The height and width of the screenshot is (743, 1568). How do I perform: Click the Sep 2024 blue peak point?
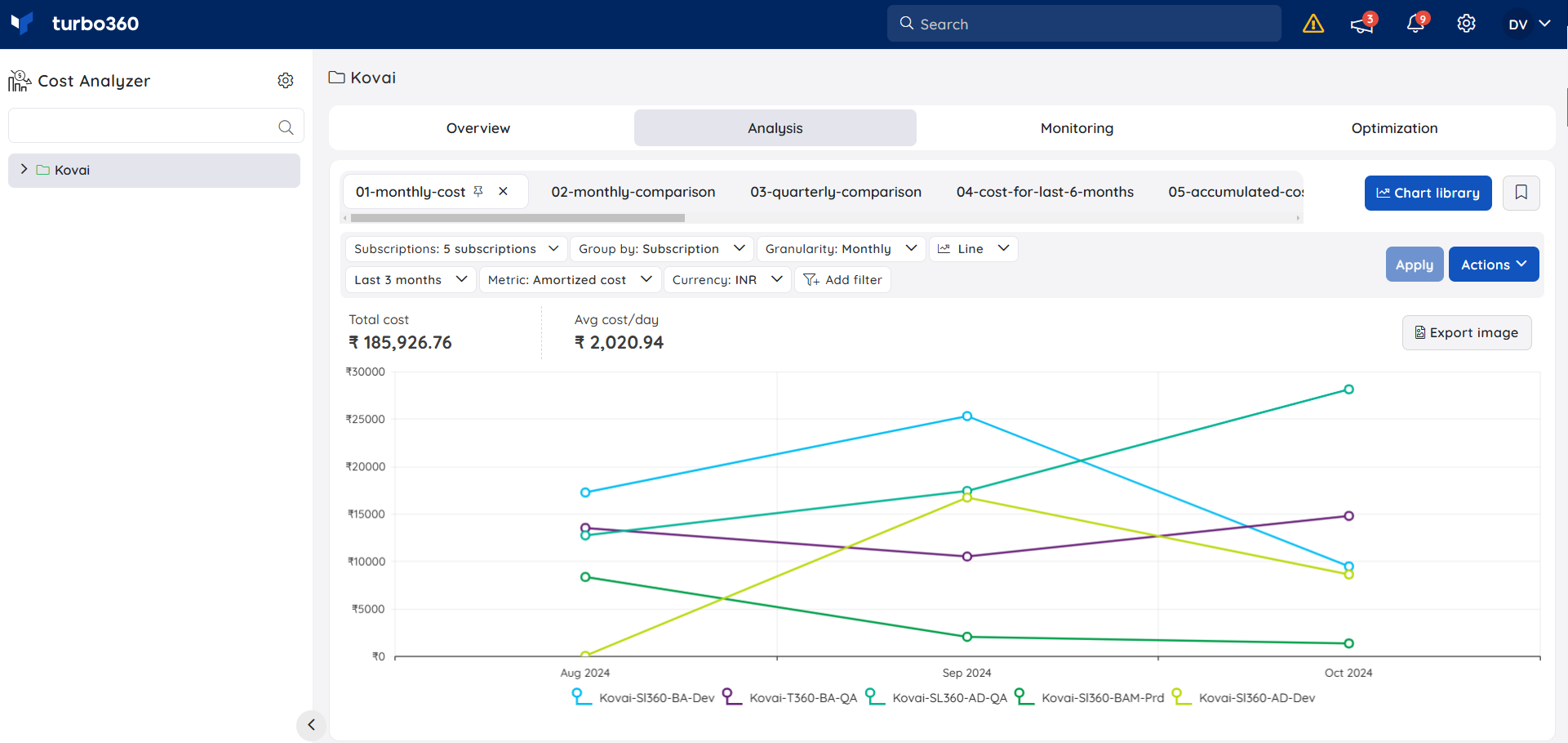[x=967, y=416]
